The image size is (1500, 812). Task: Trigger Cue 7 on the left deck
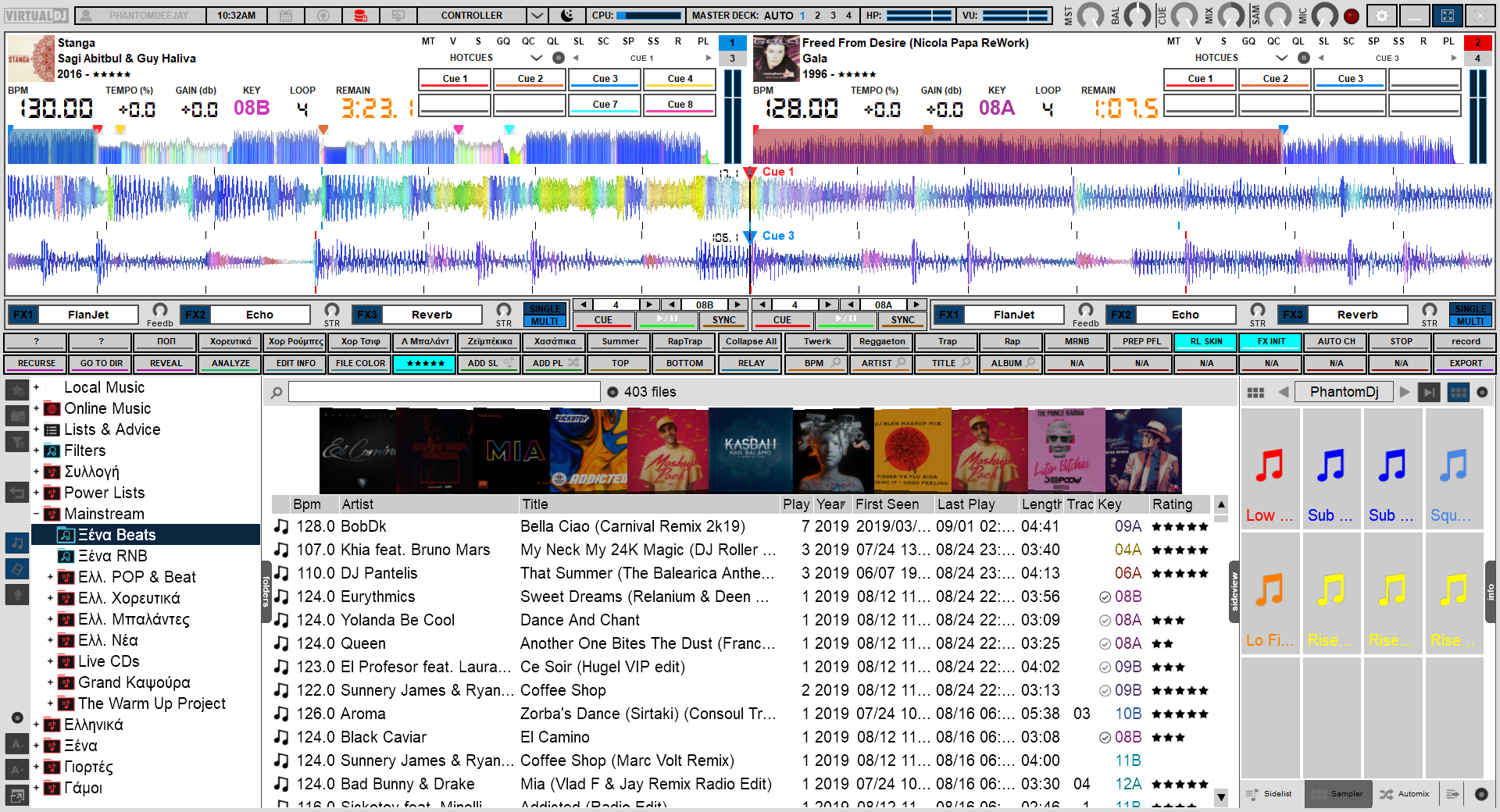point(605,105)
